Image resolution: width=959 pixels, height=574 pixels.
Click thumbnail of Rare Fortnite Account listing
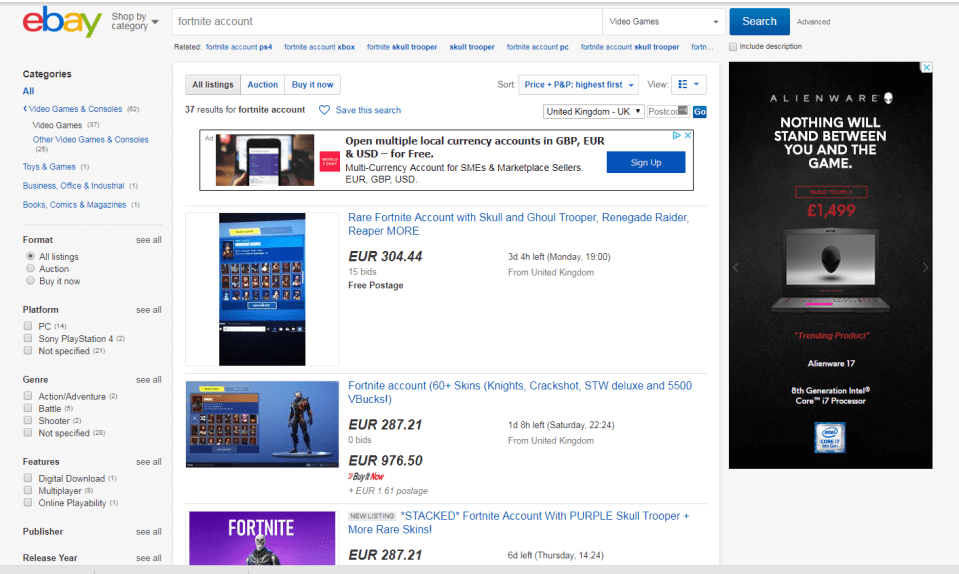point(262,289)
